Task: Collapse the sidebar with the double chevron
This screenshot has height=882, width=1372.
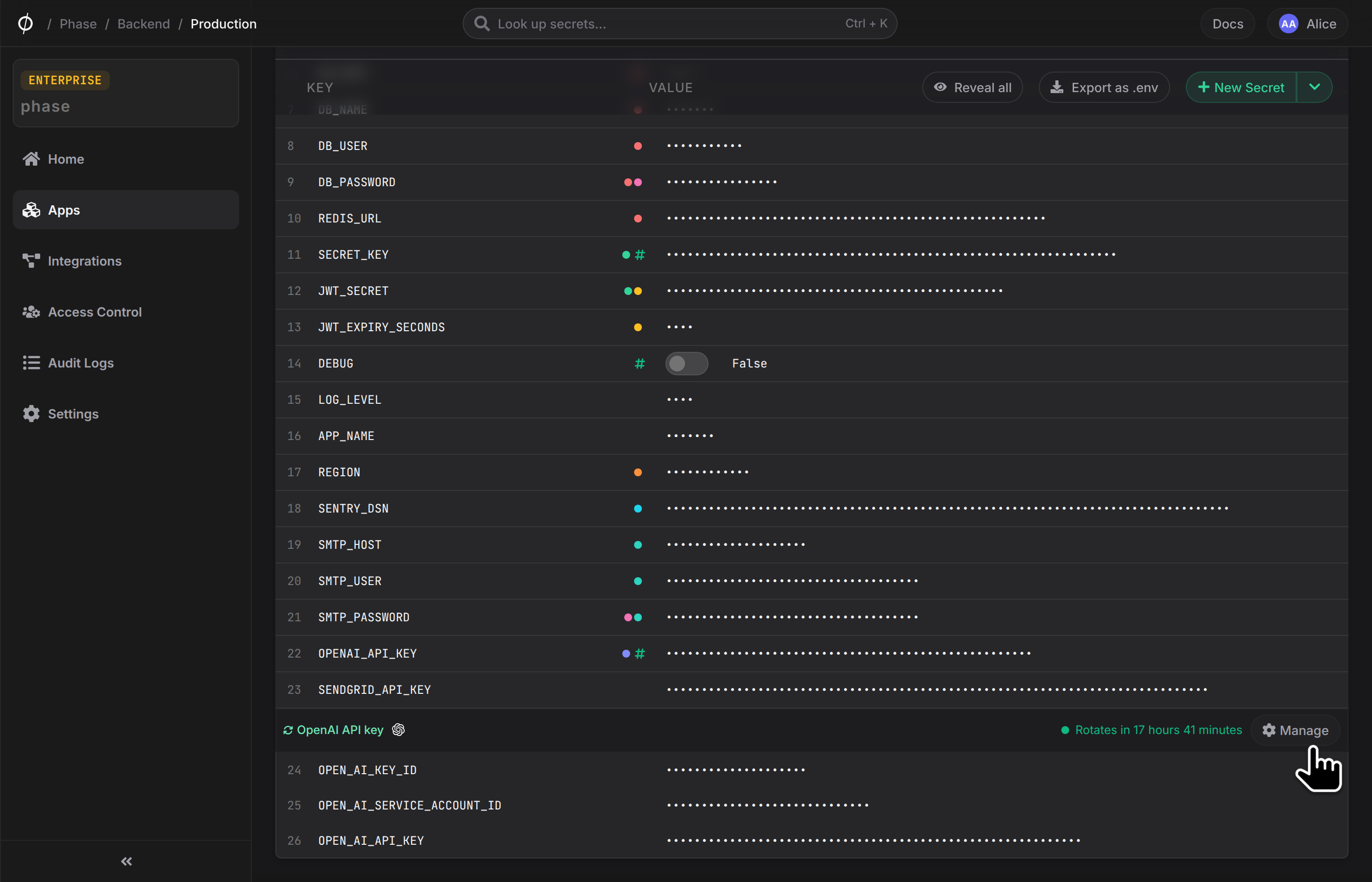Action: point(126,861)
